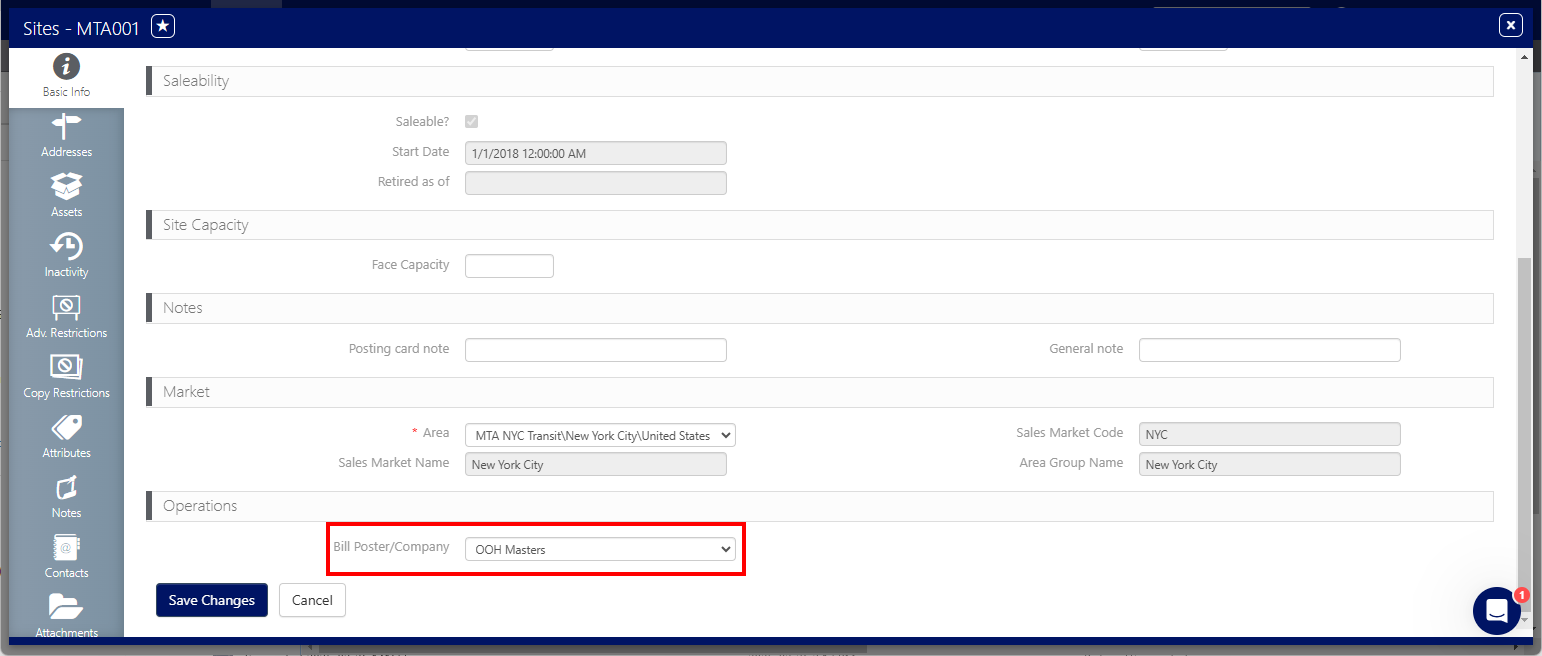
Task: Click the Sales Market Code field
Action: pos(1270,434)
